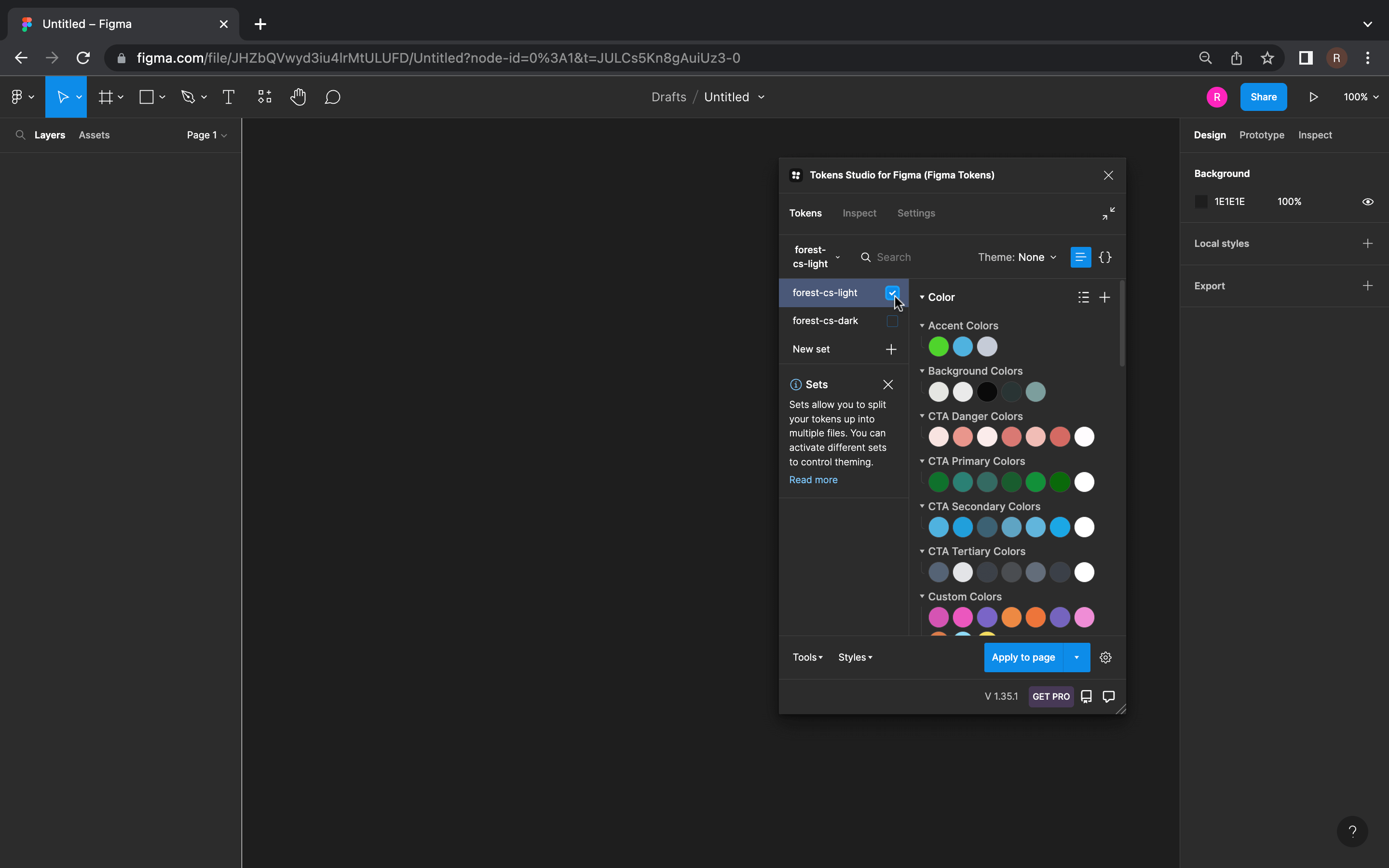
Task: Open Figma help question mark
Action: (1352, 831)
